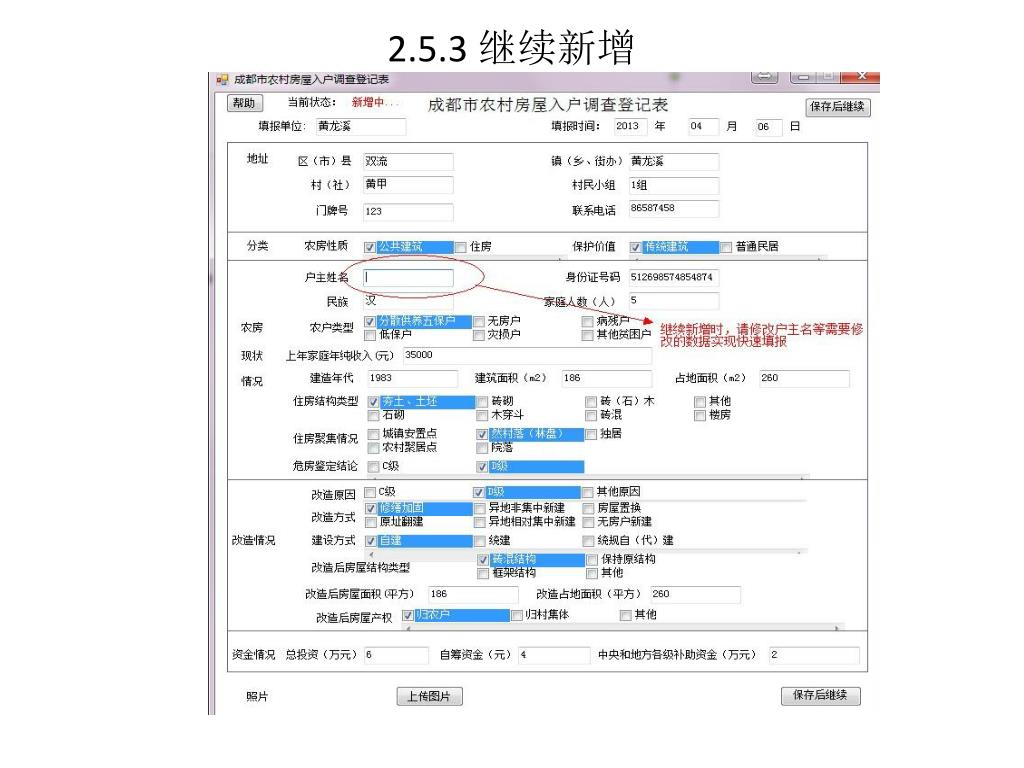Click the empty 户主姓名 field

[x=409, y=278]
